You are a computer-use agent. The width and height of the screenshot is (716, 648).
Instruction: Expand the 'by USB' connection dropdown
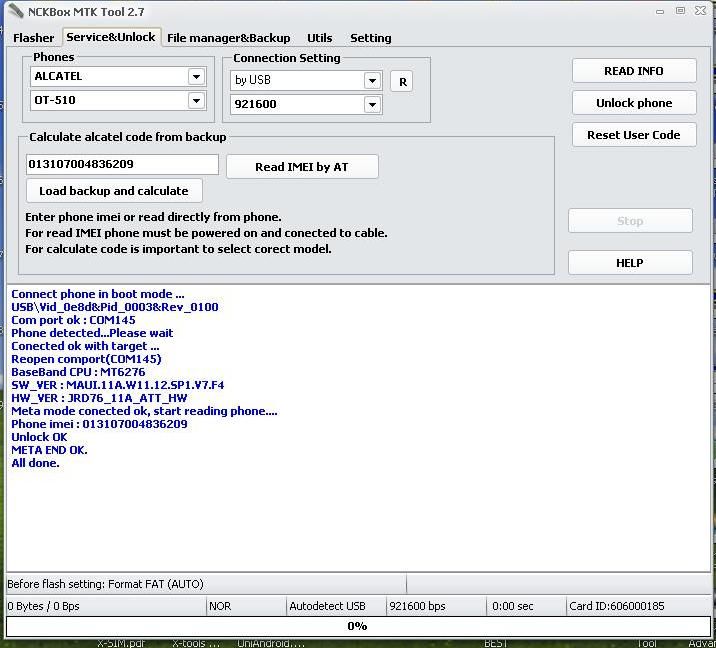coord(372,81)
